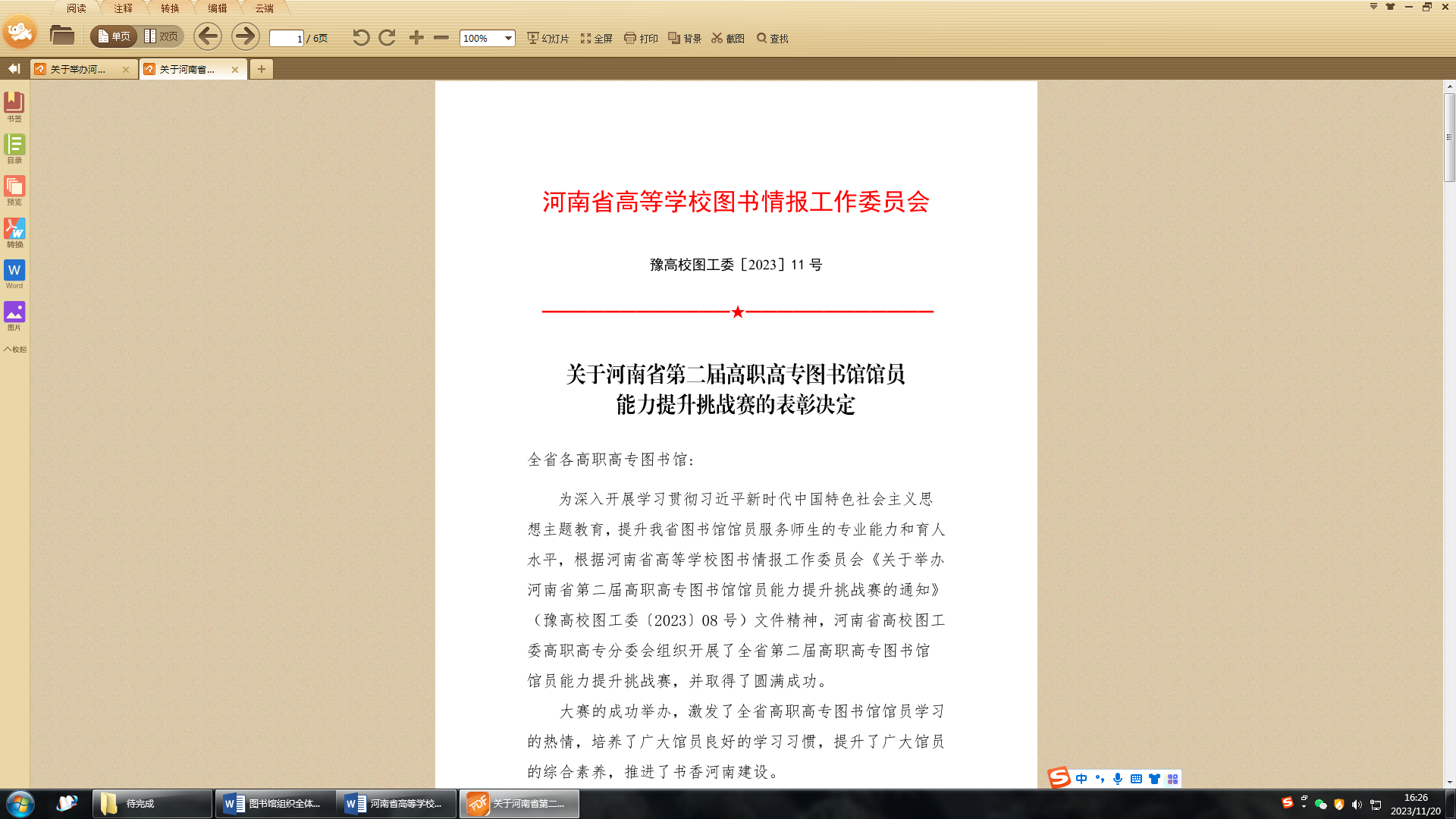Image resolution: width=1456 pixels, height=819 pixels.
Task: Open the image (图片) sidebar tool
Action: click(x=14, y=315)
